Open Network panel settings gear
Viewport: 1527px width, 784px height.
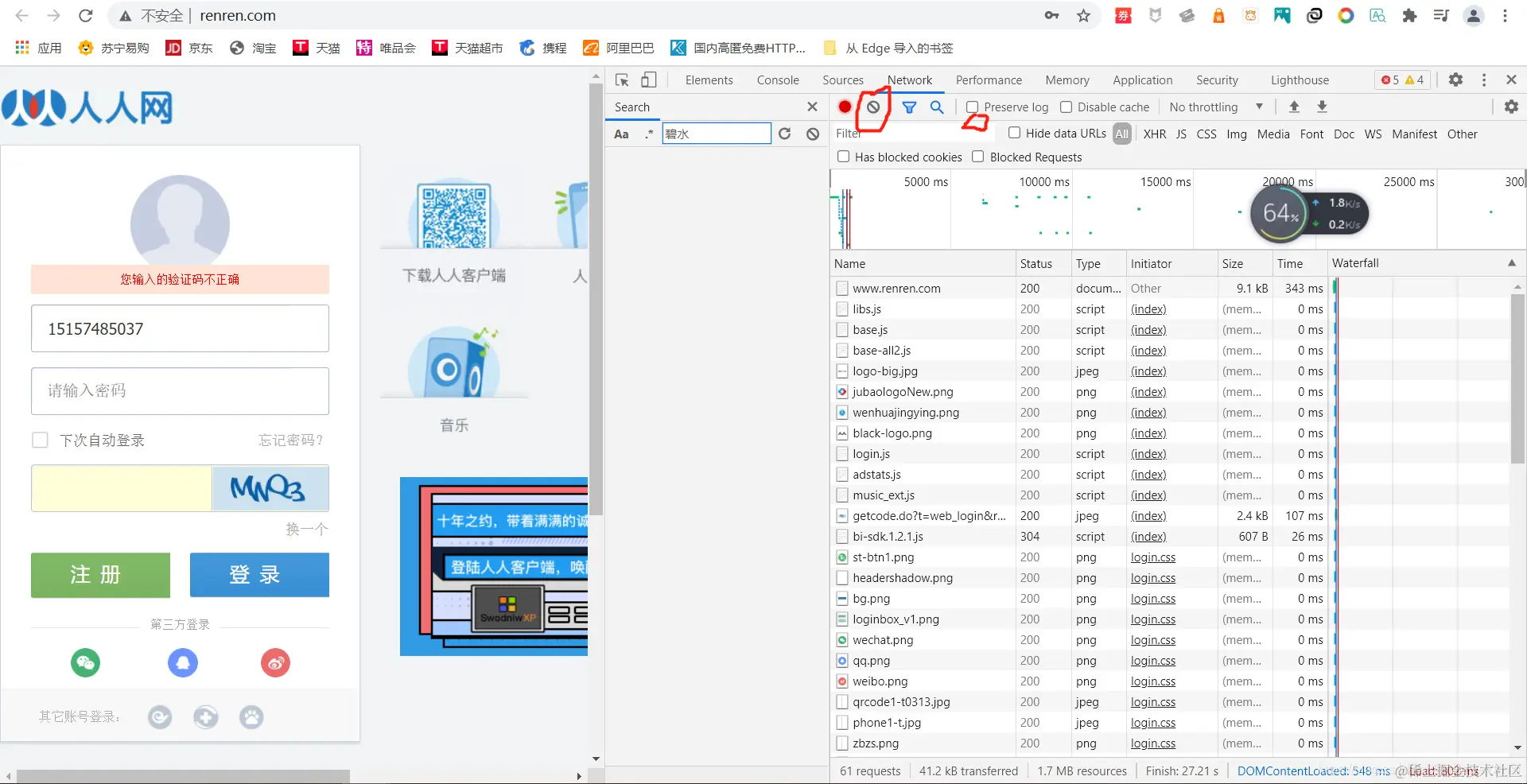click(1511, 107)
